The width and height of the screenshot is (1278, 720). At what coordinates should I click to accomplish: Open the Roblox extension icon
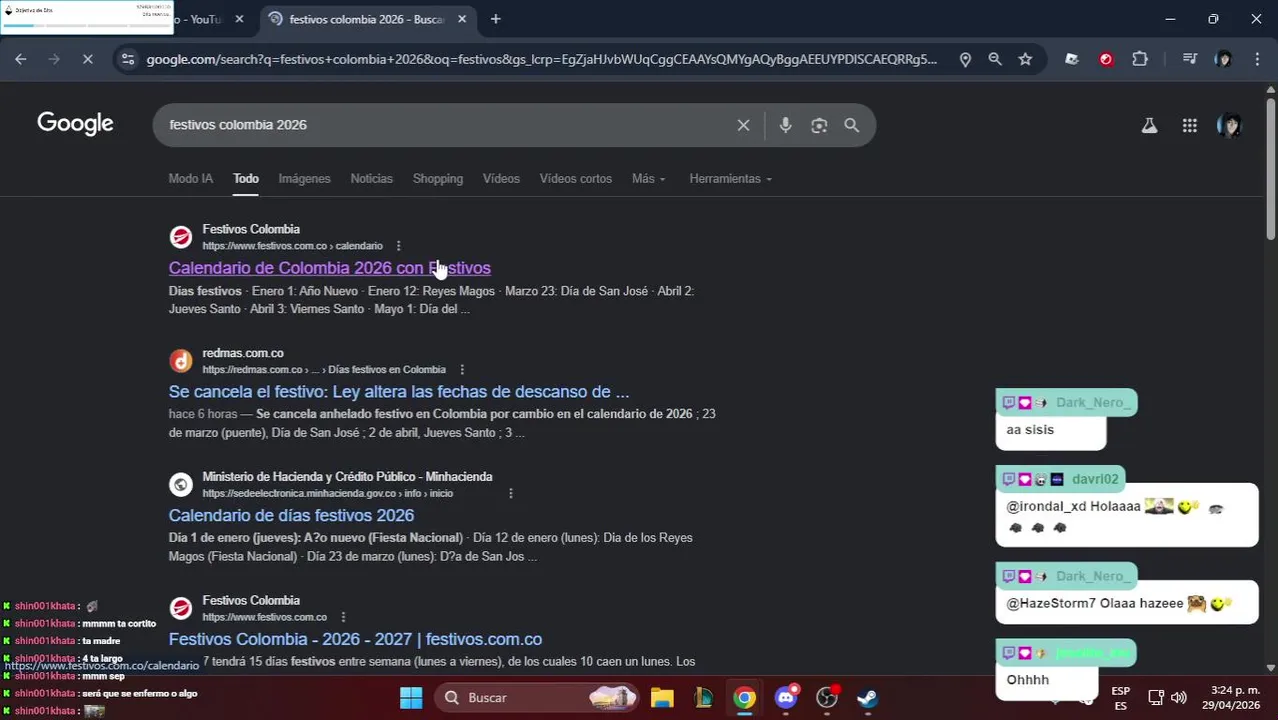[1072, 59]
